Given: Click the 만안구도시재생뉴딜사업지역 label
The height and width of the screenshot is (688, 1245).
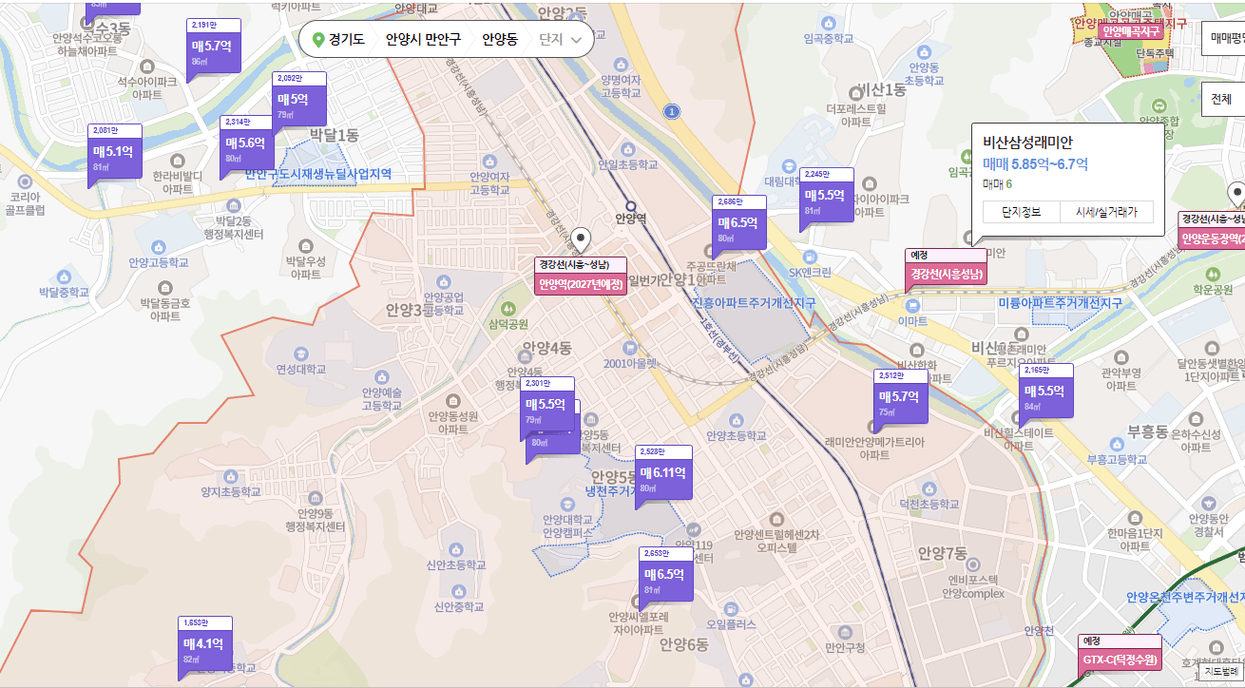Looking at the screenshot, I should (x=318, y=174).
